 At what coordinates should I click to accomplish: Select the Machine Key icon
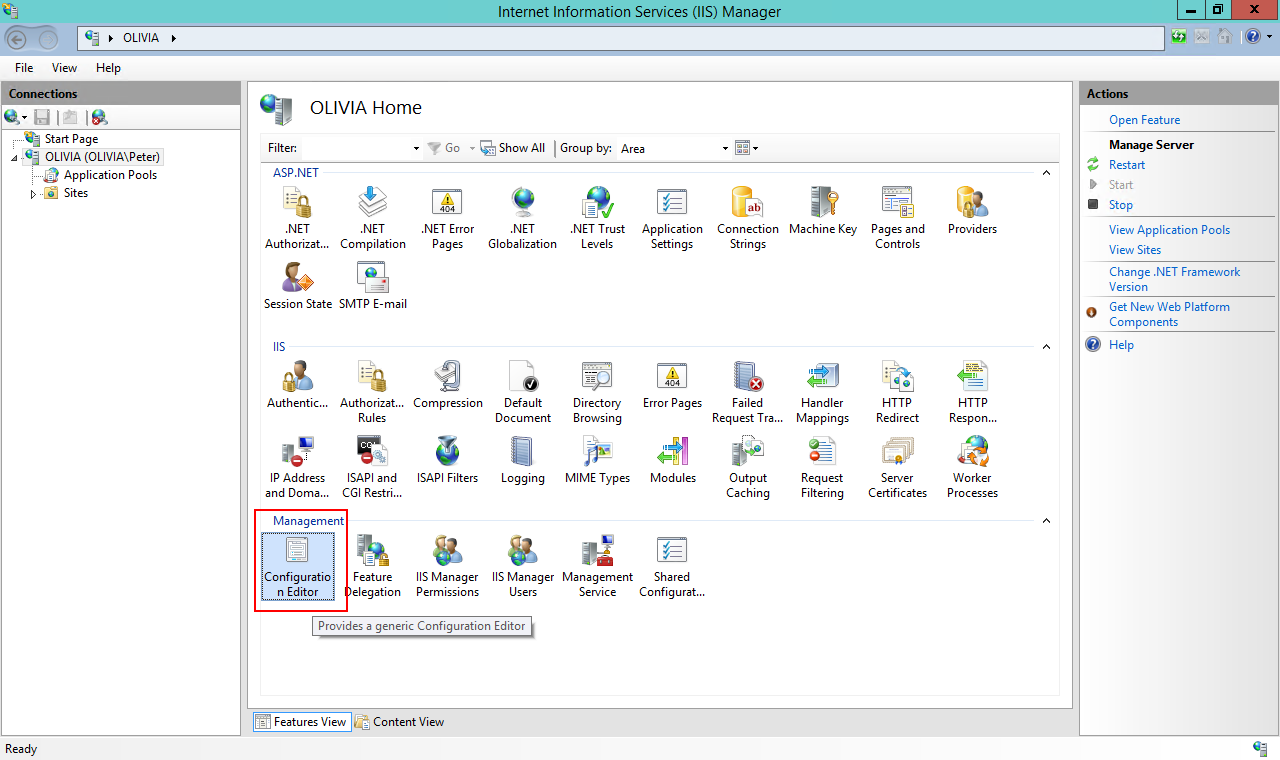[x=822, y=211]
